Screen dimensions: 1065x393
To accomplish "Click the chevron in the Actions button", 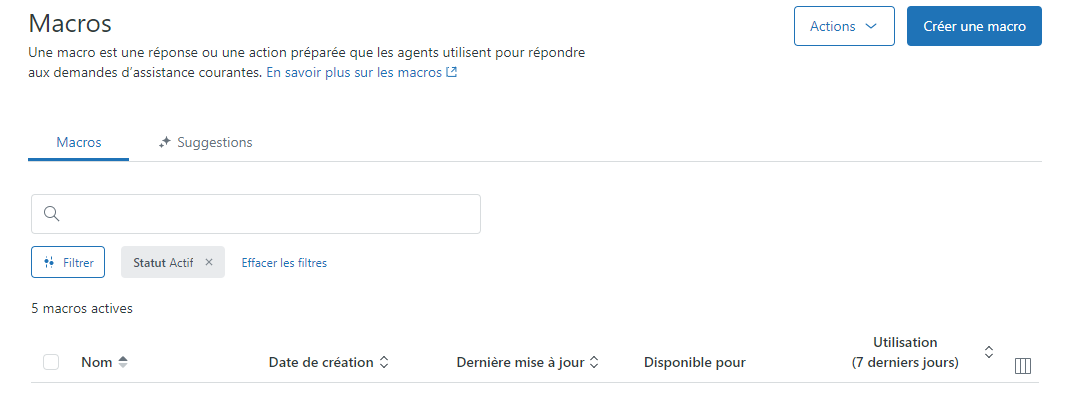I will pyautogui.click(x=871, y=26).
